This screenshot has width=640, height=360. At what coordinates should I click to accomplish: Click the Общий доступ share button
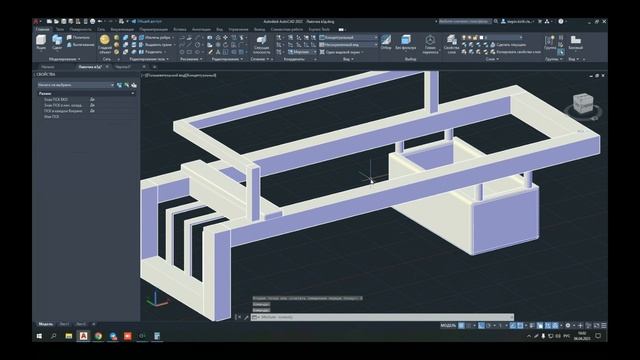pos(147,21)
